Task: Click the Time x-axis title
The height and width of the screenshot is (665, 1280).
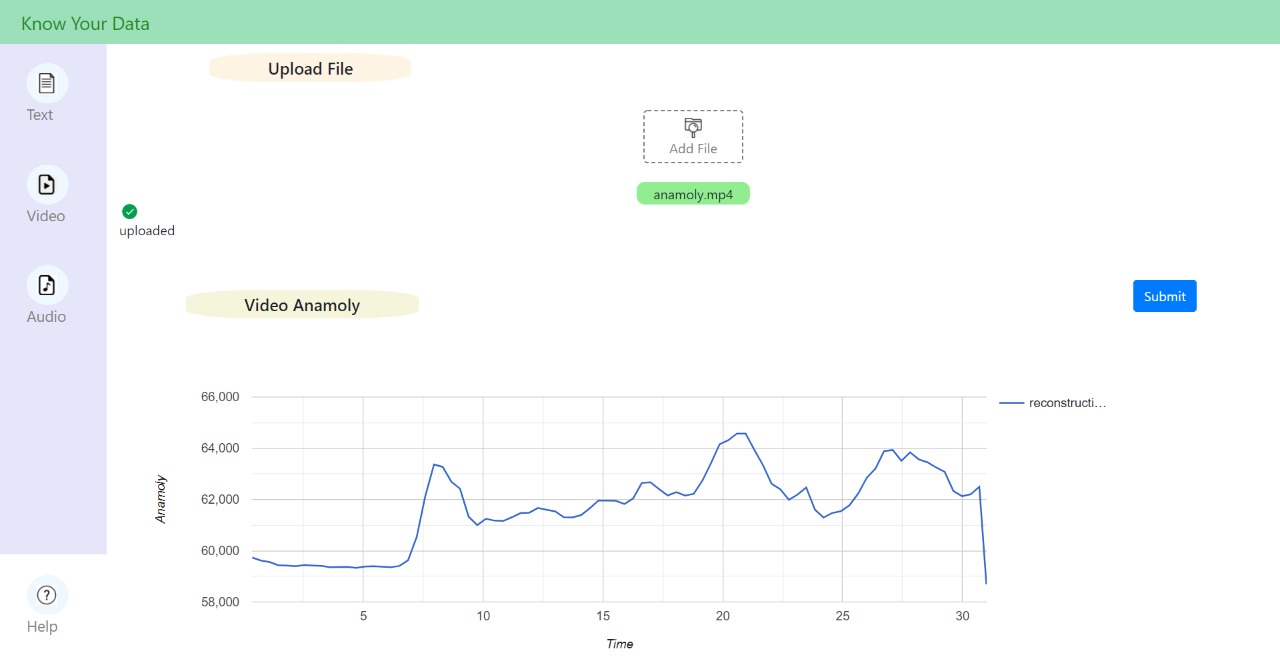Action: tap(620, 644)
